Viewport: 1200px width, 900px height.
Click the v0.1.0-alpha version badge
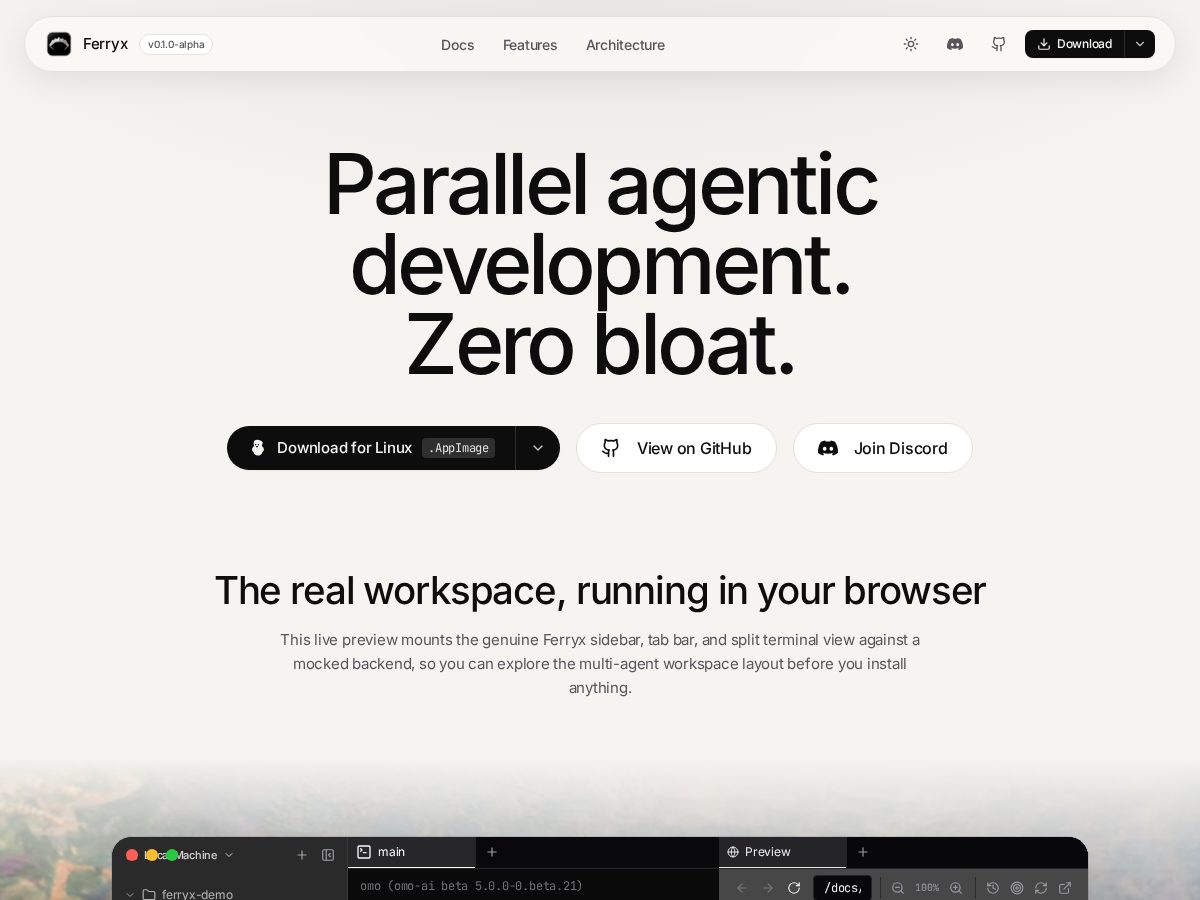coord(176,44)
